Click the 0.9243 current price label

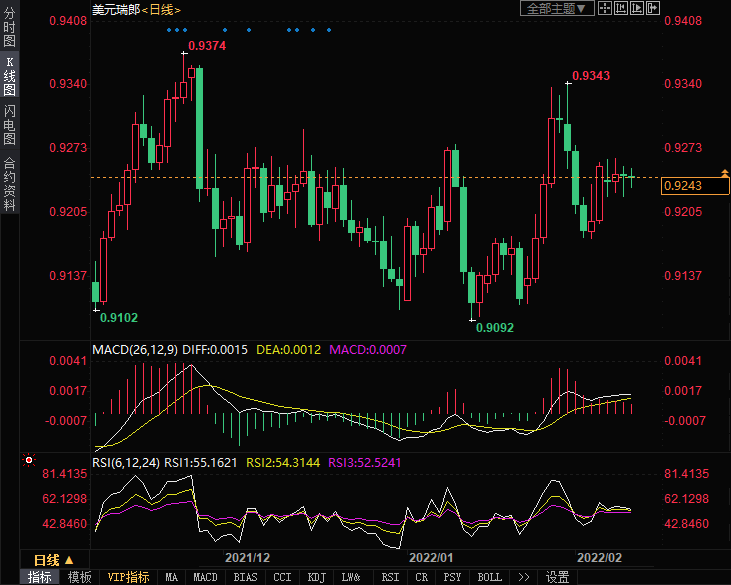point(683,186)
